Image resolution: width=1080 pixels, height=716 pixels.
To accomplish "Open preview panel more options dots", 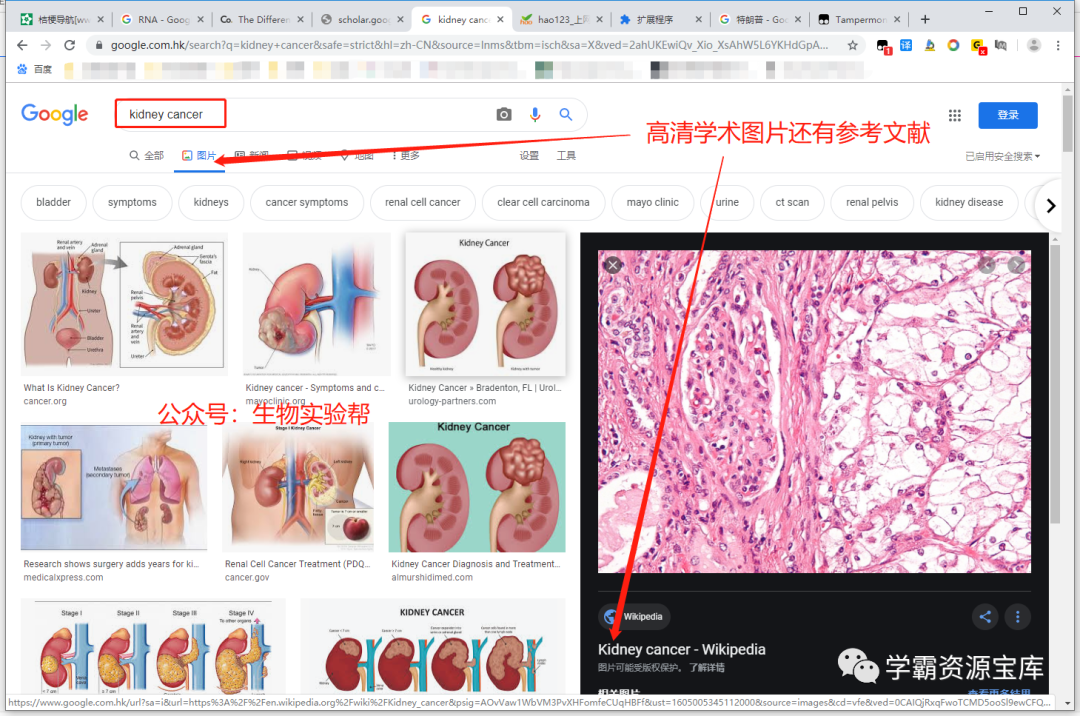I will pyautogui.click(x=1018, y=617).
